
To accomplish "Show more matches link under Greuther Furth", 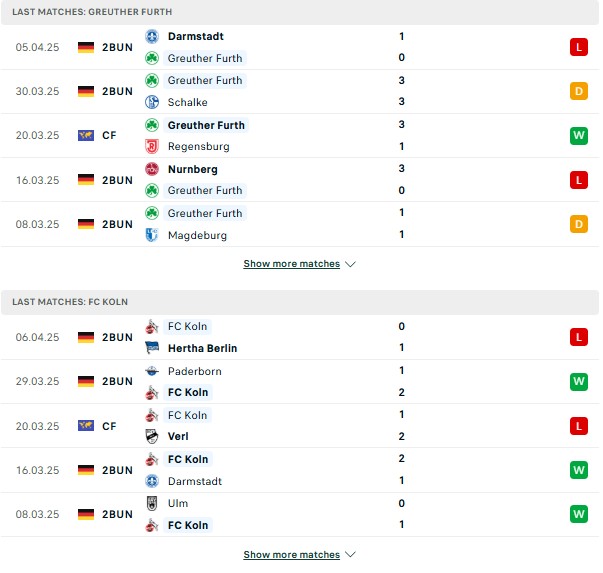I will click(x=292, y=264).
